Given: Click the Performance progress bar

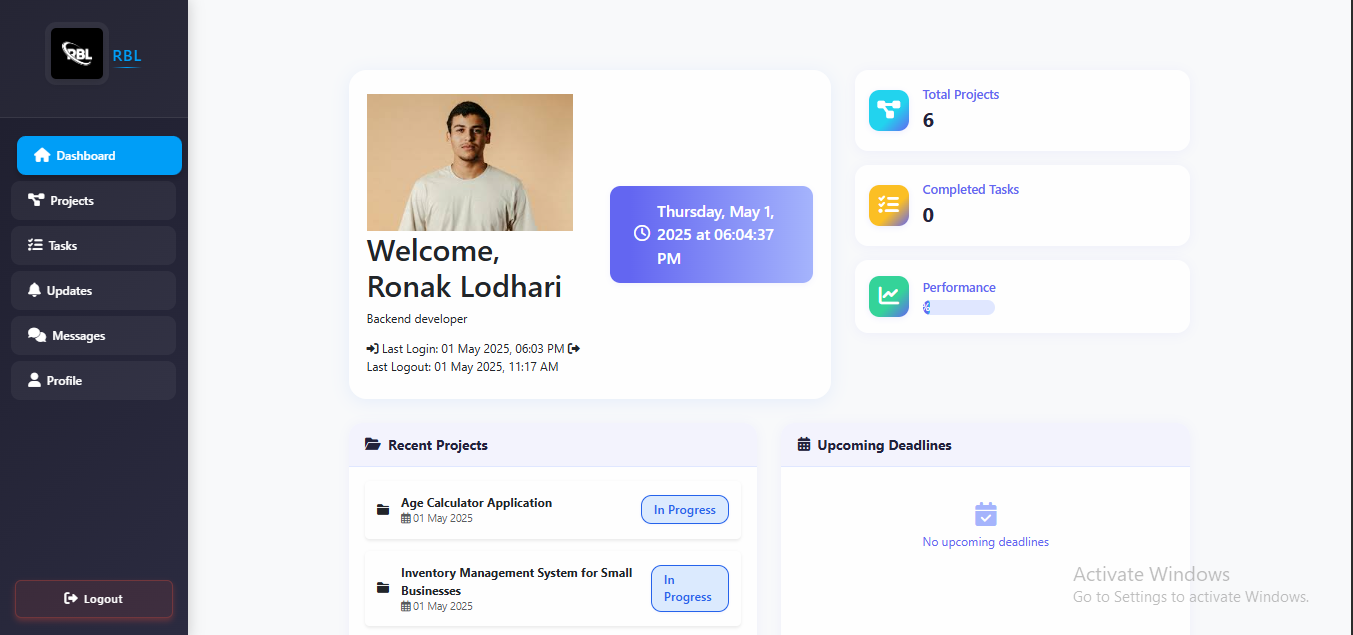Looking at the screenshot, I should [959, 308].
